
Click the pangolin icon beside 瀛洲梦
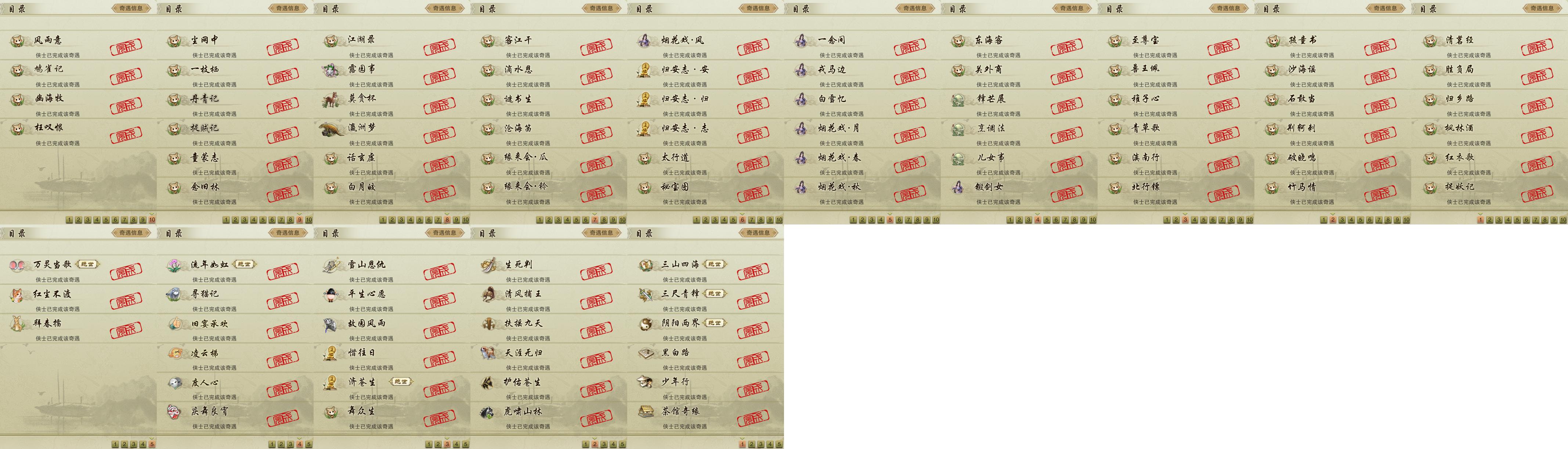tap(331, 129)
